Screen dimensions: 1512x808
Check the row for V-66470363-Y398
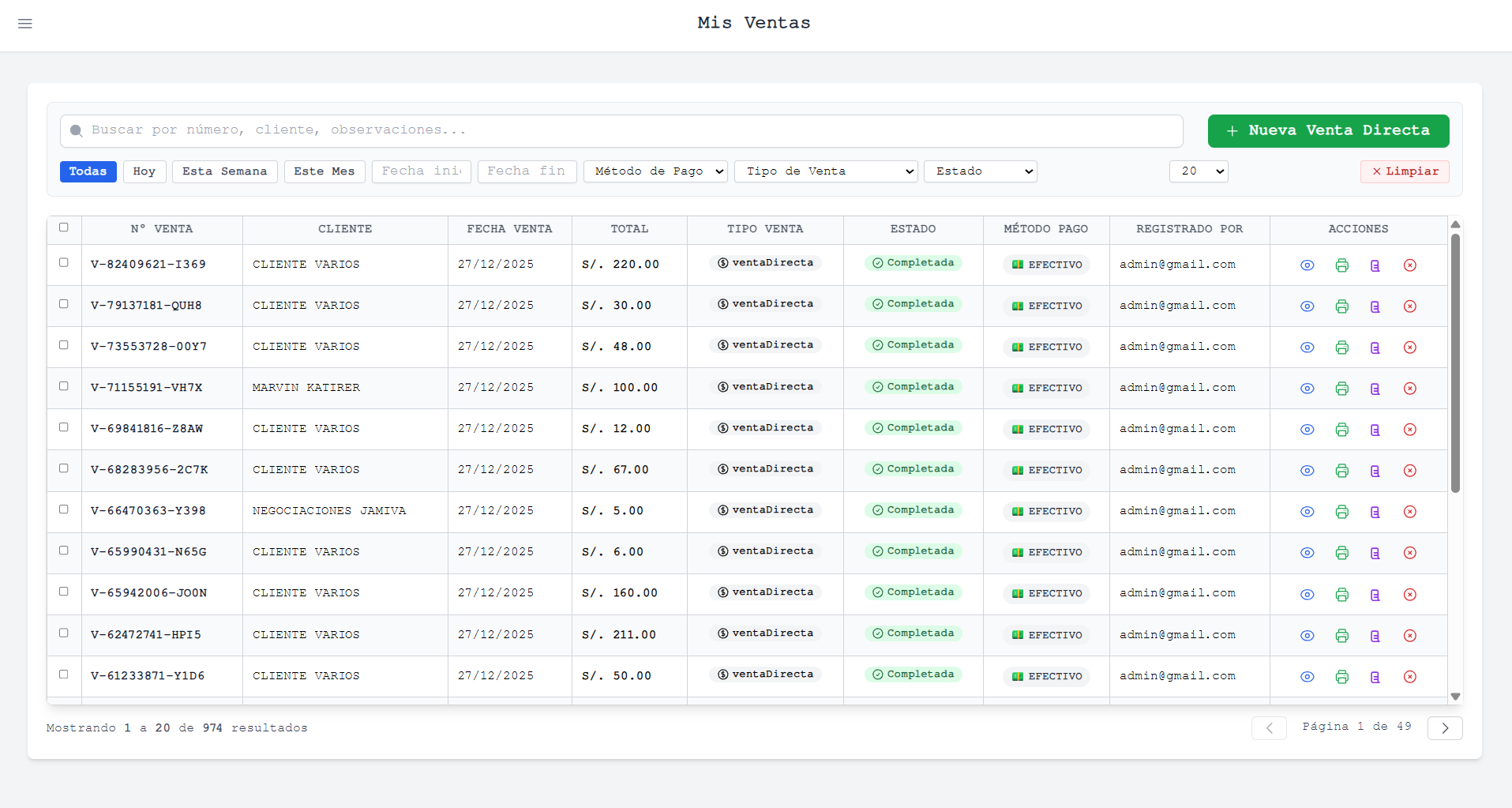[x=64, y=509]
